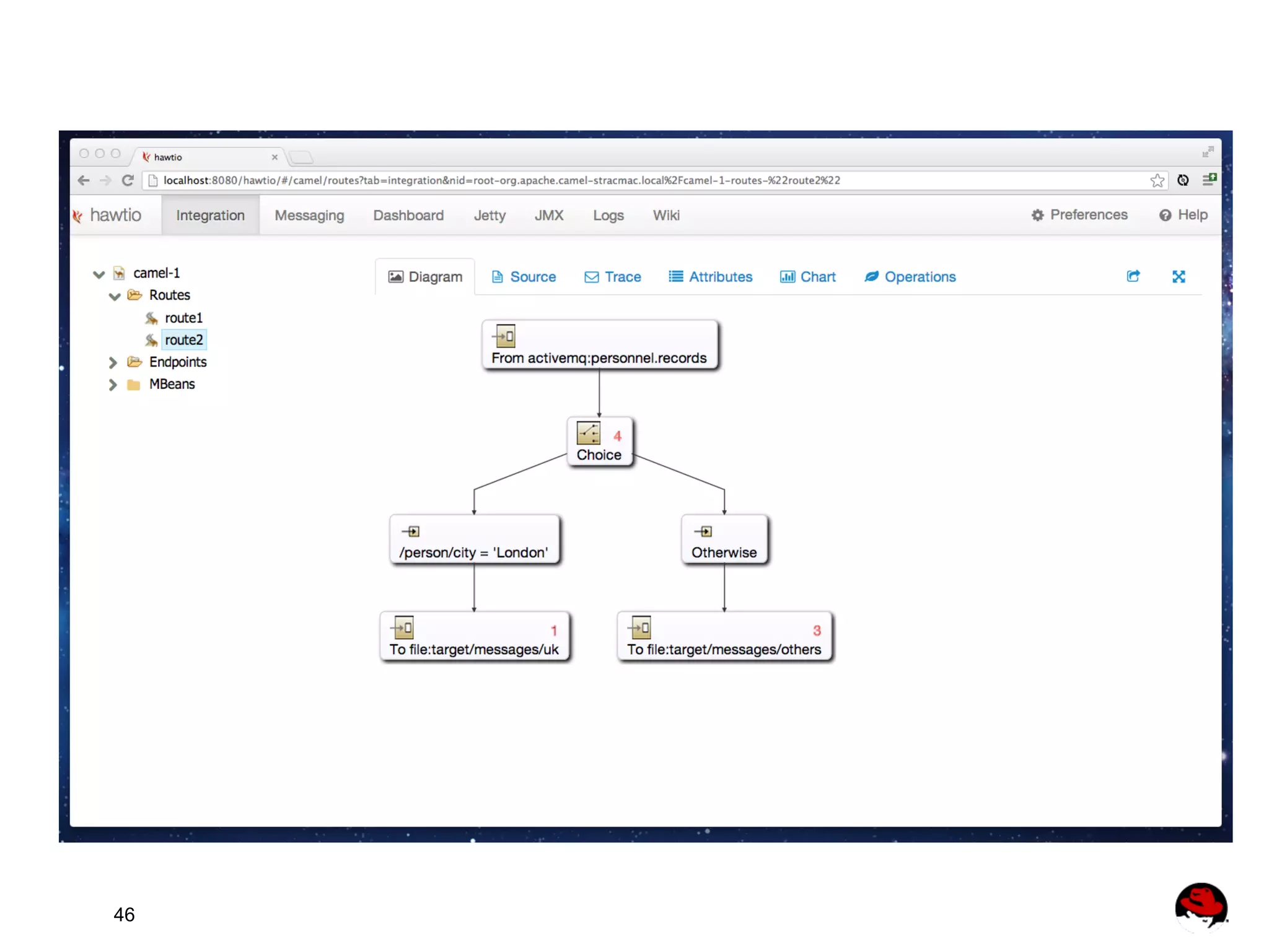Image resolution: width=1269 pixels, height=952 pixels.
Task: Switch to the Source tab
Action: [524, 277]
